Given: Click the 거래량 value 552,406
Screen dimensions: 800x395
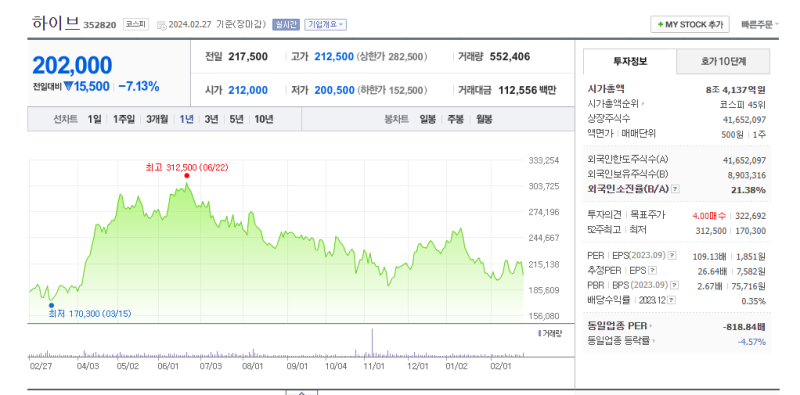Looking at the screenshot, I should 510,57.
